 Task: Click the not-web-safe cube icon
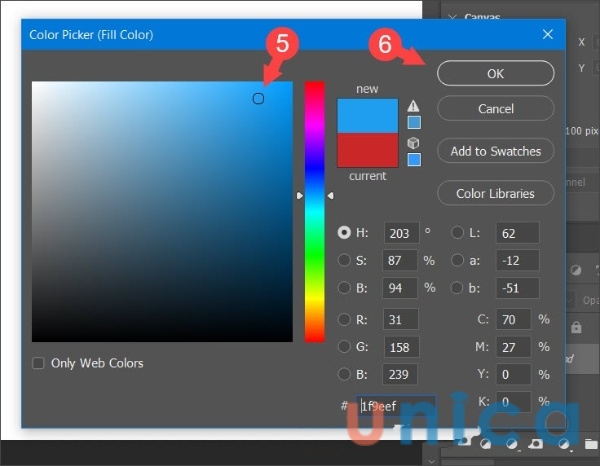click(413, 143)
